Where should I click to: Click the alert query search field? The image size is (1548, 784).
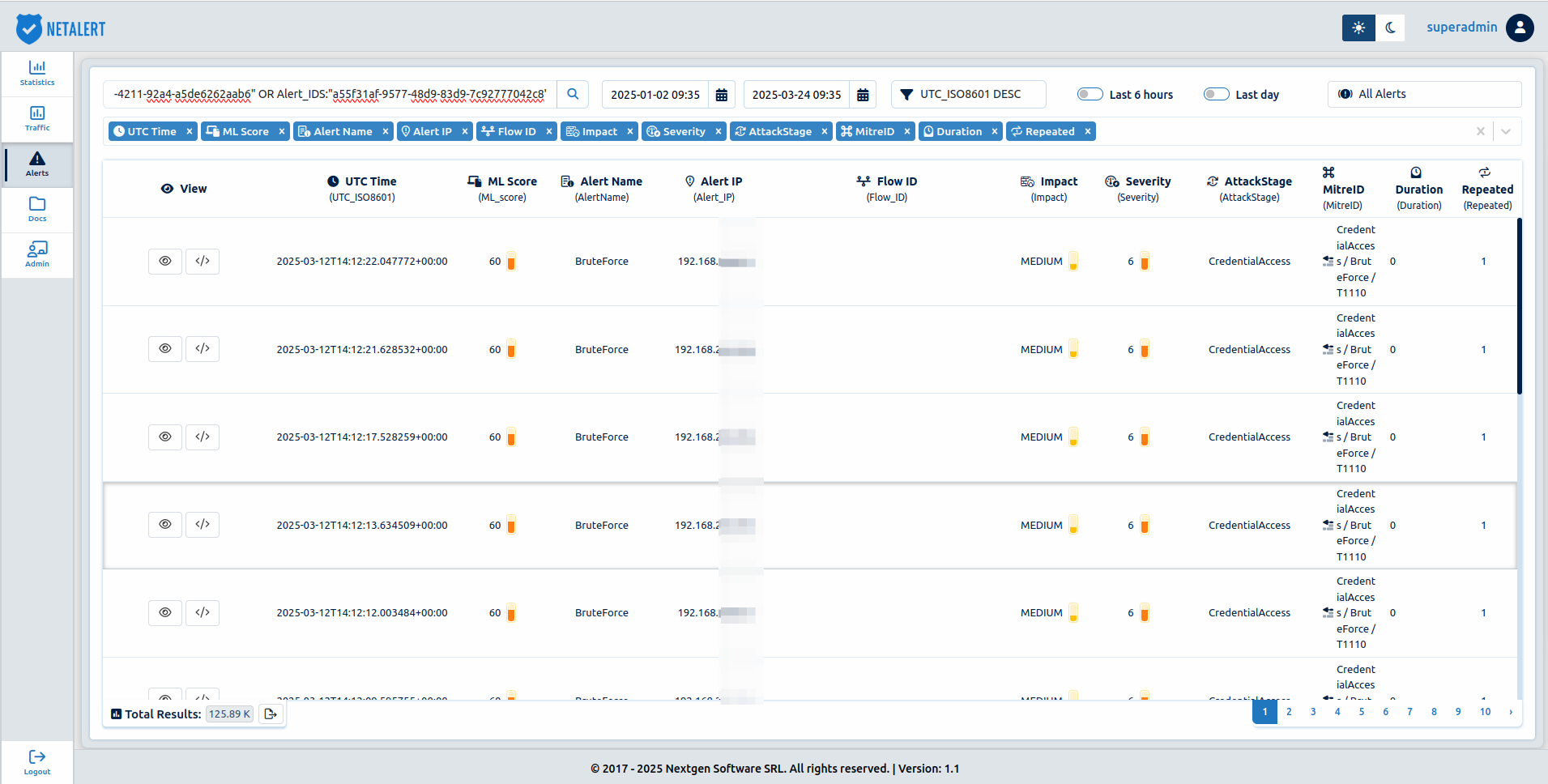330,94
